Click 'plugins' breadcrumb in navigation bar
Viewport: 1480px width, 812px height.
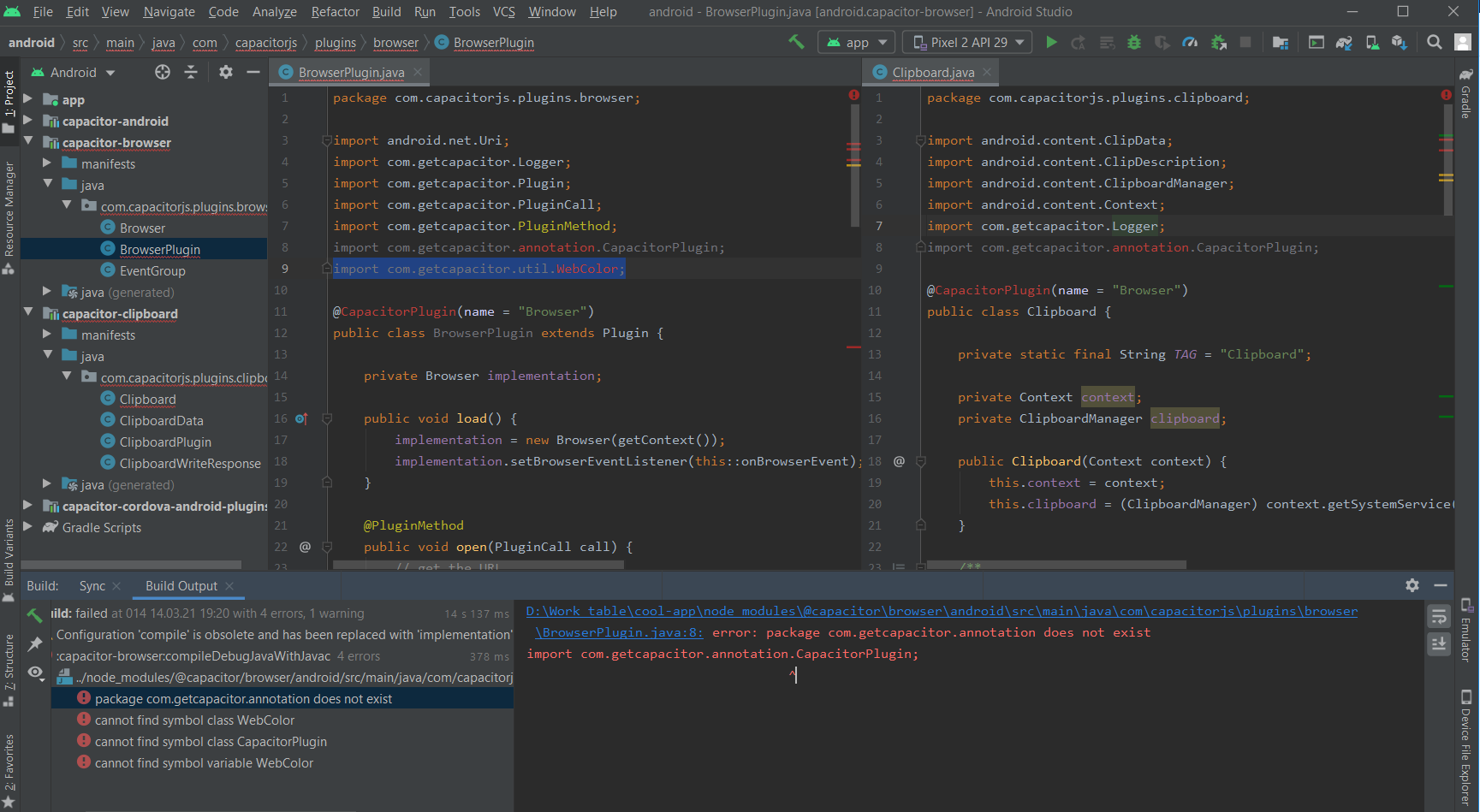coord(336,42)
